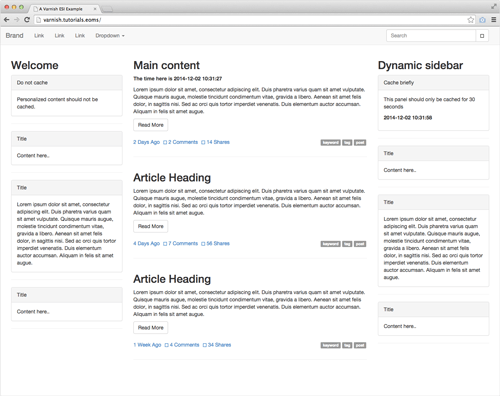Click Read More above '4 Days Ago'
This screenshot has height=396, width=500.
(x=151, y=226)
